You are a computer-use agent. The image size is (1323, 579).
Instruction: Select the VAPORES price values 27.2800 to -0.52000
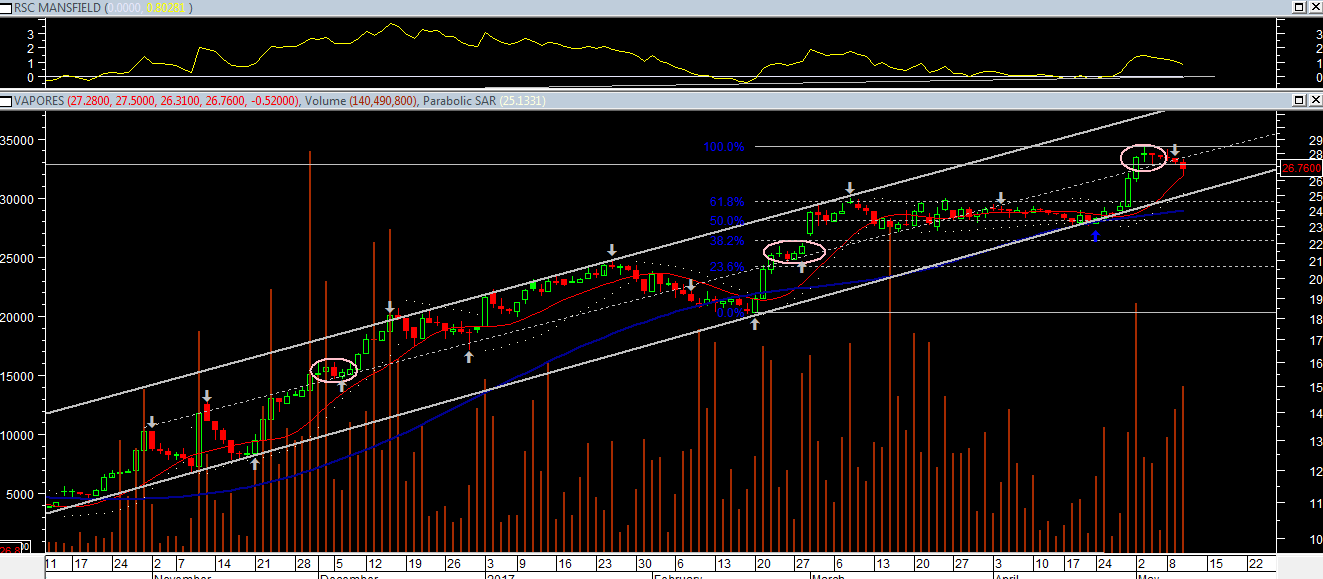pyautogui.click(x=183, y=101)
